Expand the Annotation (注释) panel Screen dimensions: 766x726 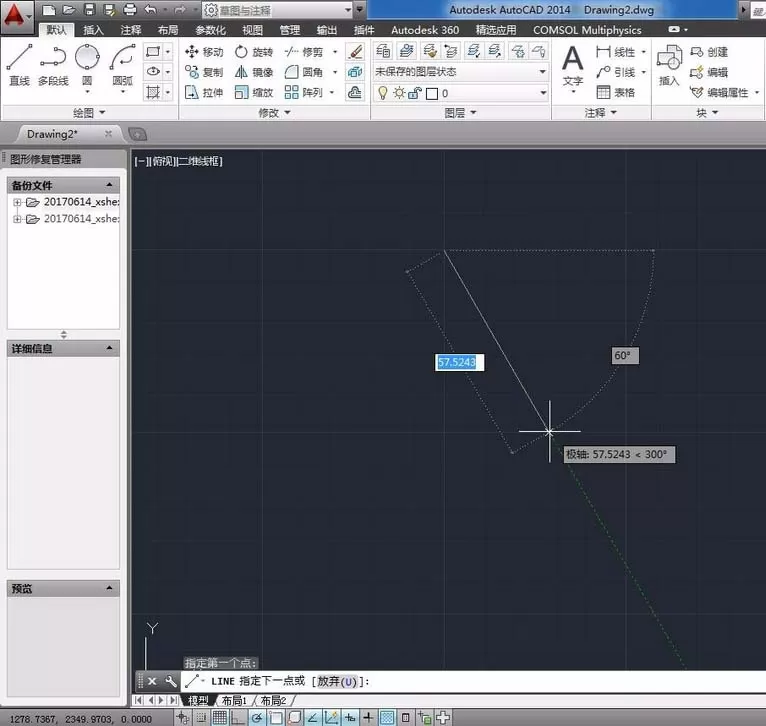pos(601,113)
